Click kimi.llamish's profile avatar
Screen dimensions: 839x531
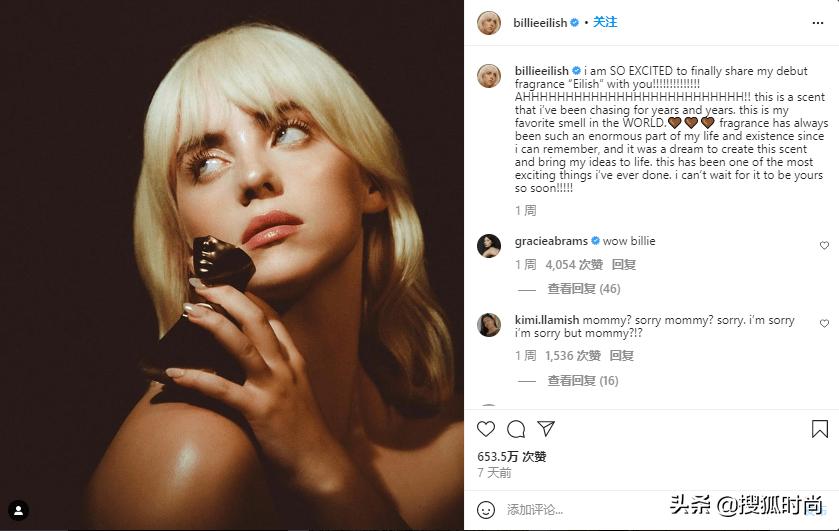488,325
